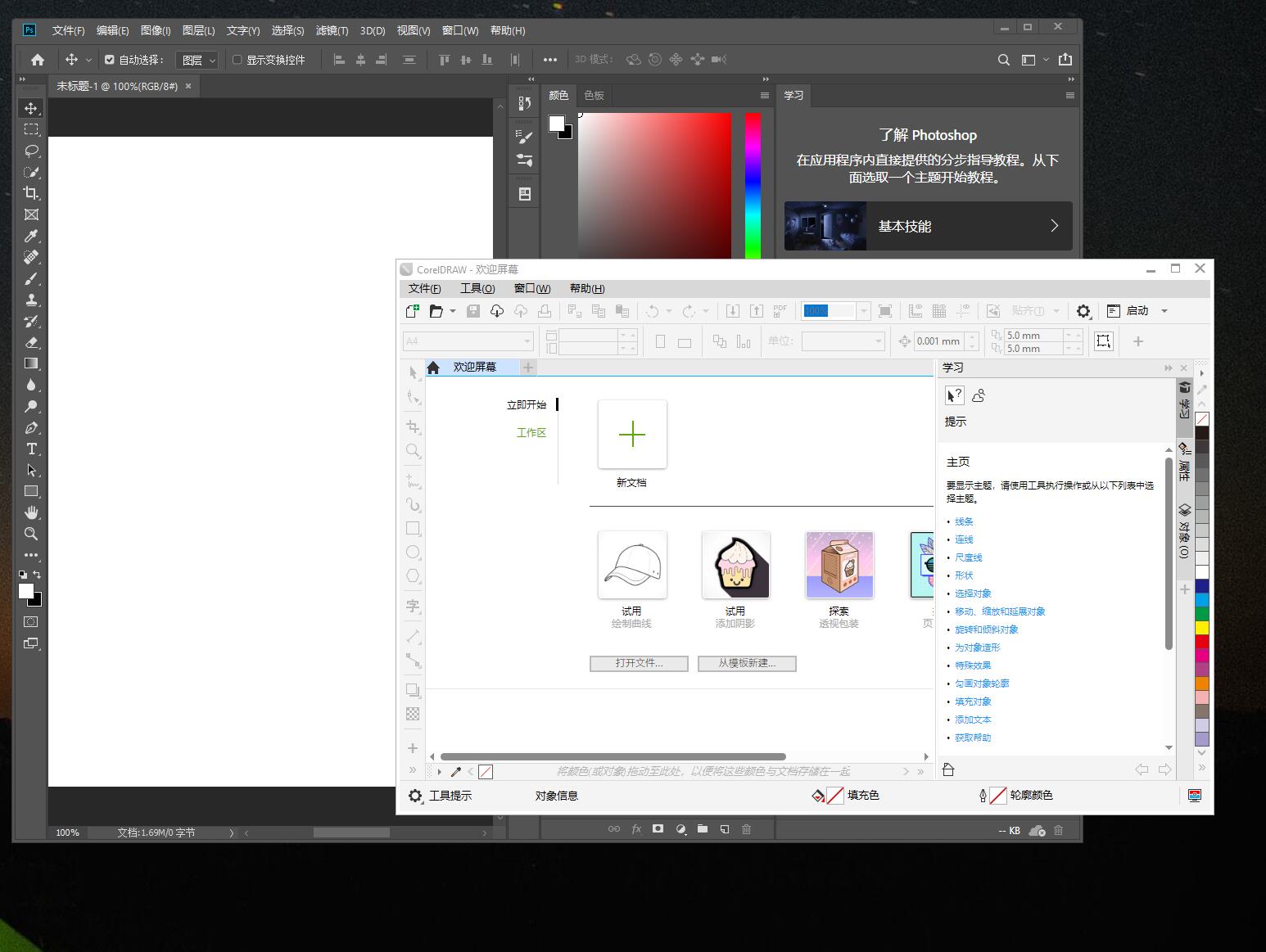Open the 图层 auto-select dropdown
The width and height of the screenshot is (1266, 952).
pyautogui.click(x=198, y=60)
